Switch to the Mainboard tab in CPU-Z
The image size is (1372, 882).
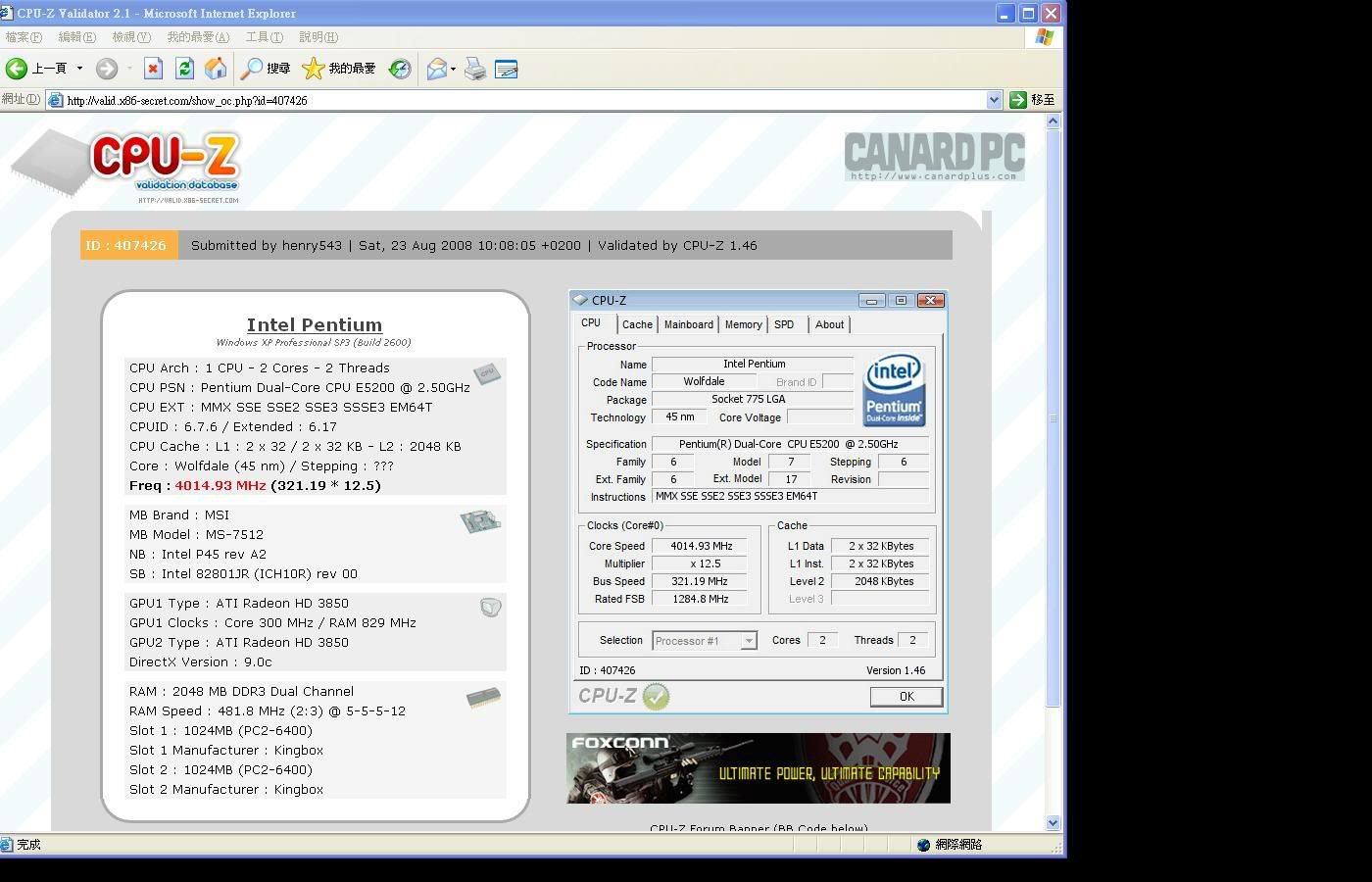(689, 324)
